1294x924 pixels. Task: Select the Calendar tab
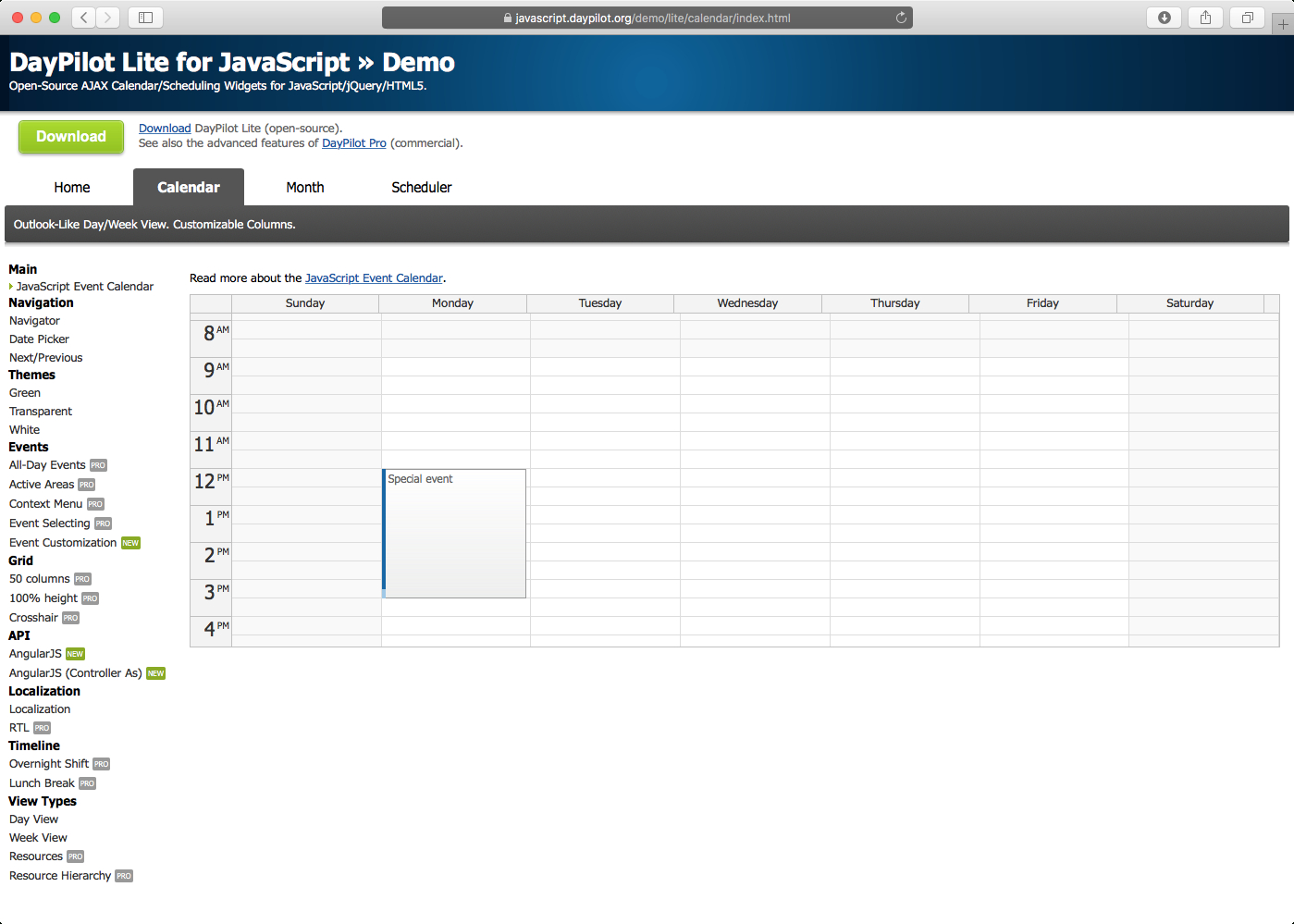pos(189,188)
